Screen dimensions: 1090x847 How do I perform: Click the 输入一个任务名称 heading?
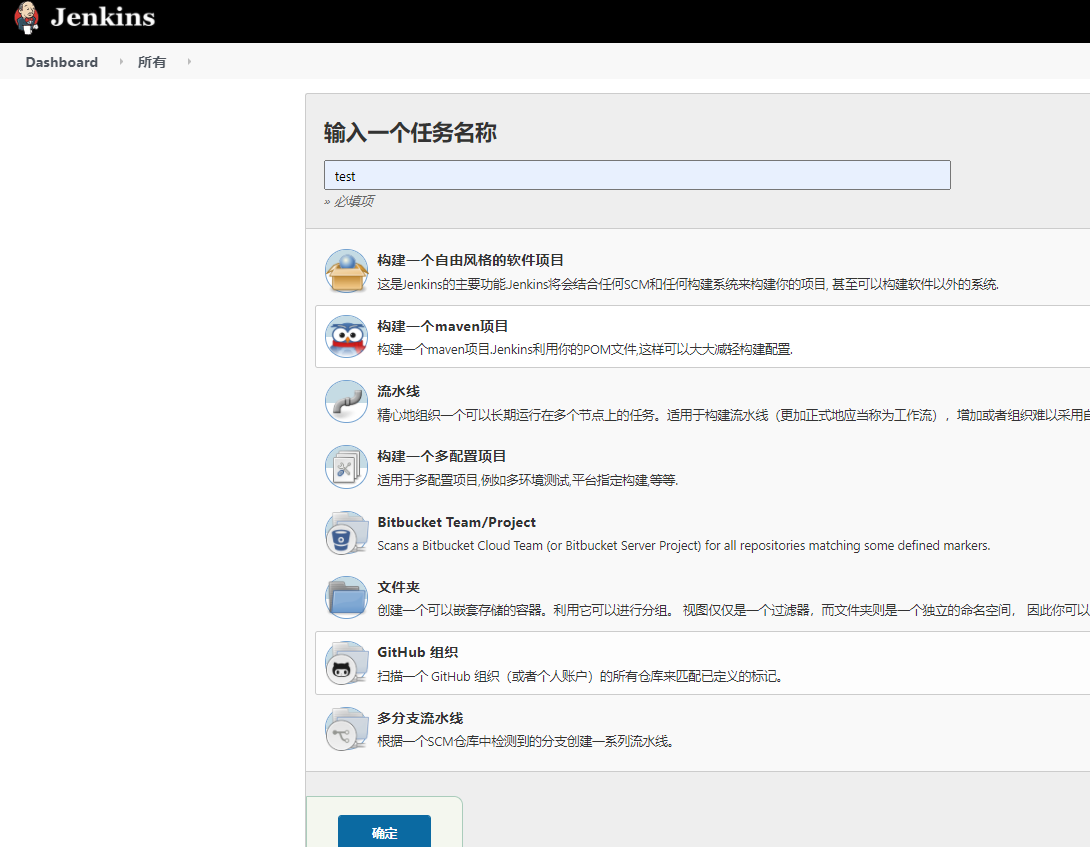410,132
